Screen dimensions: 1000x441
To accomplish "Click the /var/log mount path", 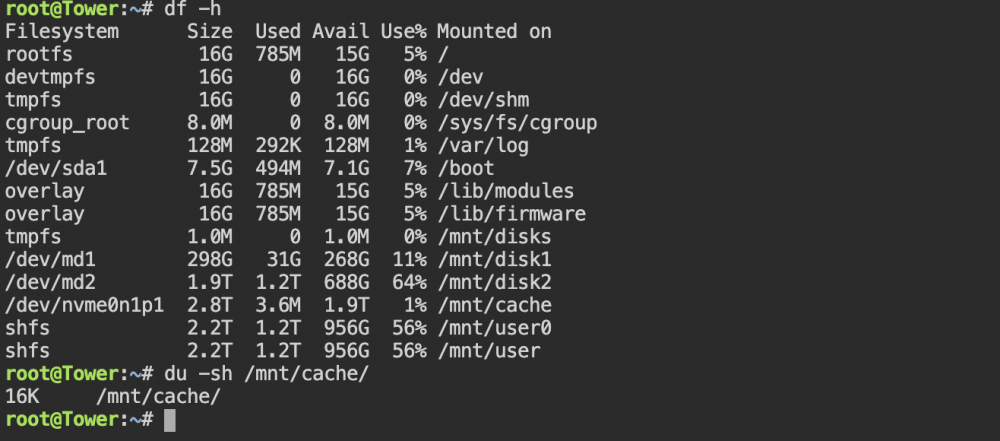I will (x=483, y=146).
